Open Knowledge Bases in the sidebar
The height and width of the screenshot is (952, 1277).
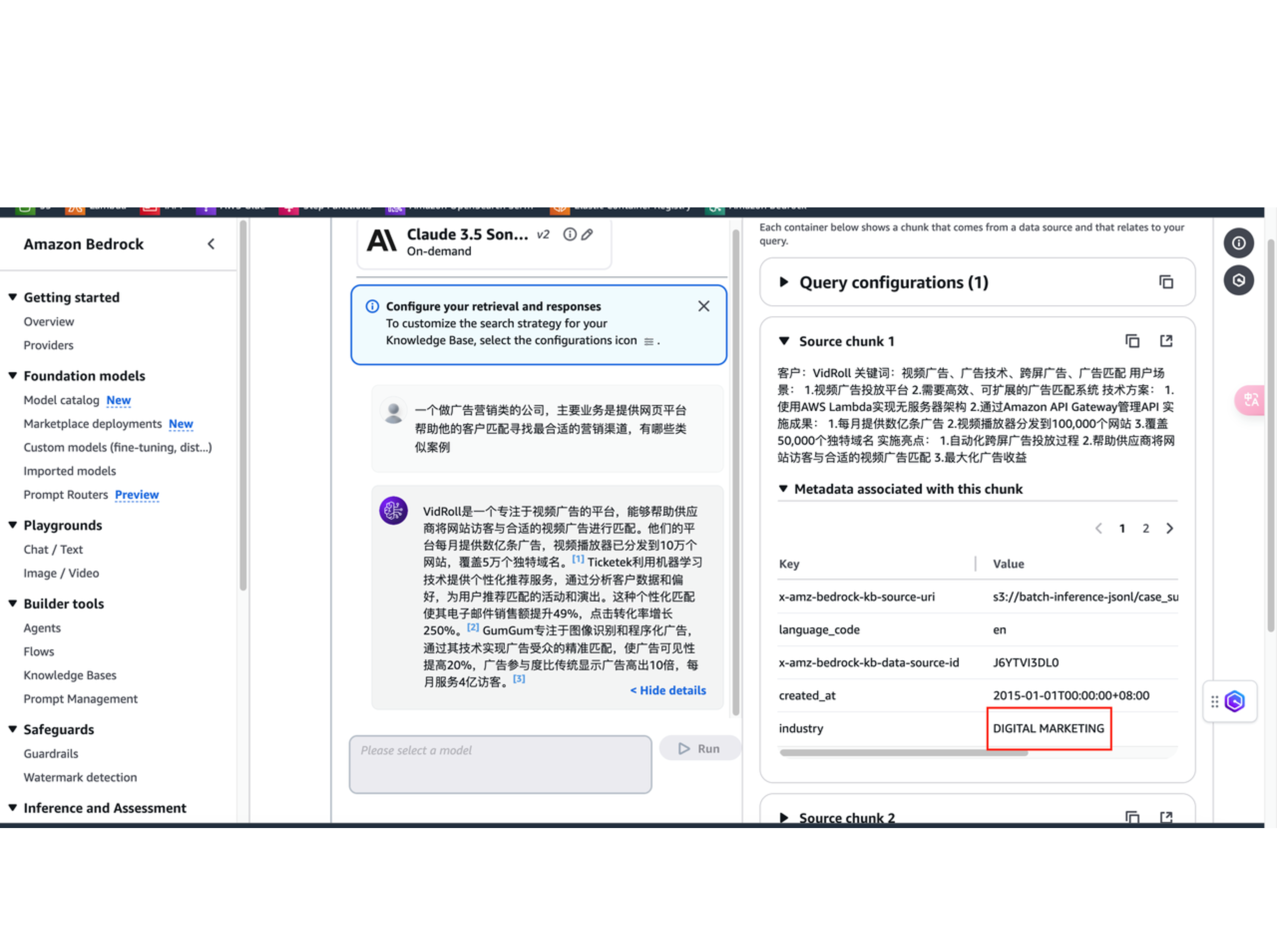[70, 675]
